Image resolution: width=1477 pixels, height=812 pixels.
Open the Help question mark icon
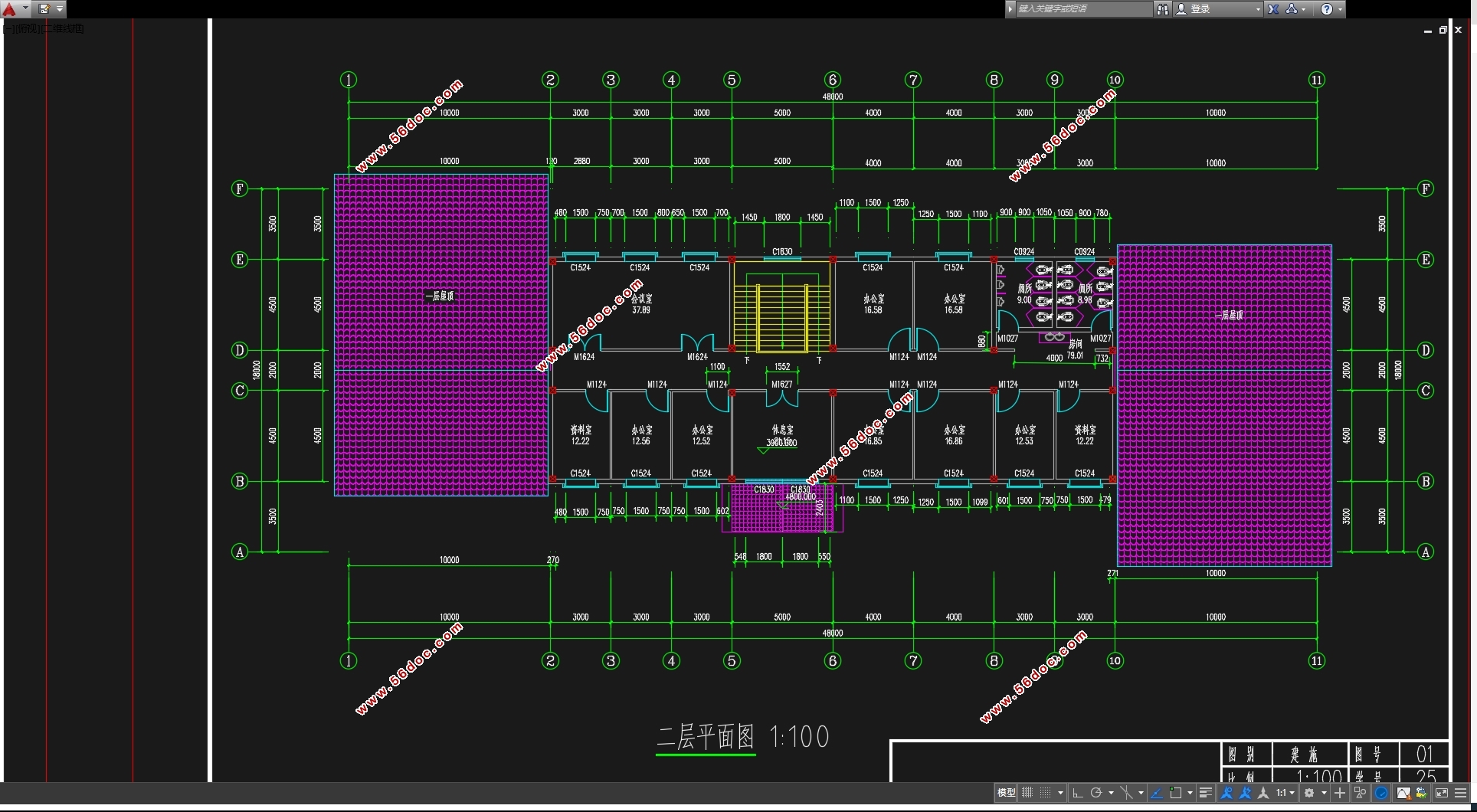[x=1327, y=9]
